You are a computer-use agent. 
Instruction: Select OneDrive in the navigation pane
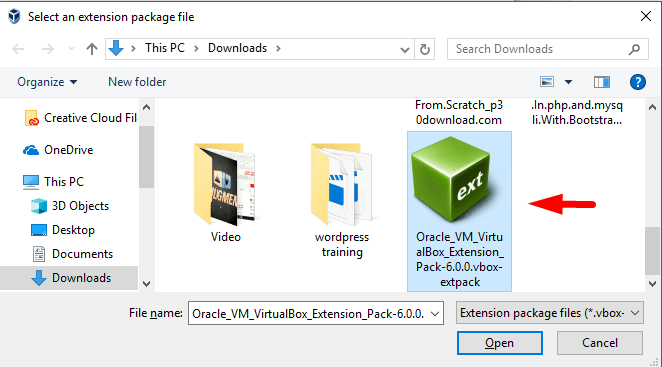(58, 150)
